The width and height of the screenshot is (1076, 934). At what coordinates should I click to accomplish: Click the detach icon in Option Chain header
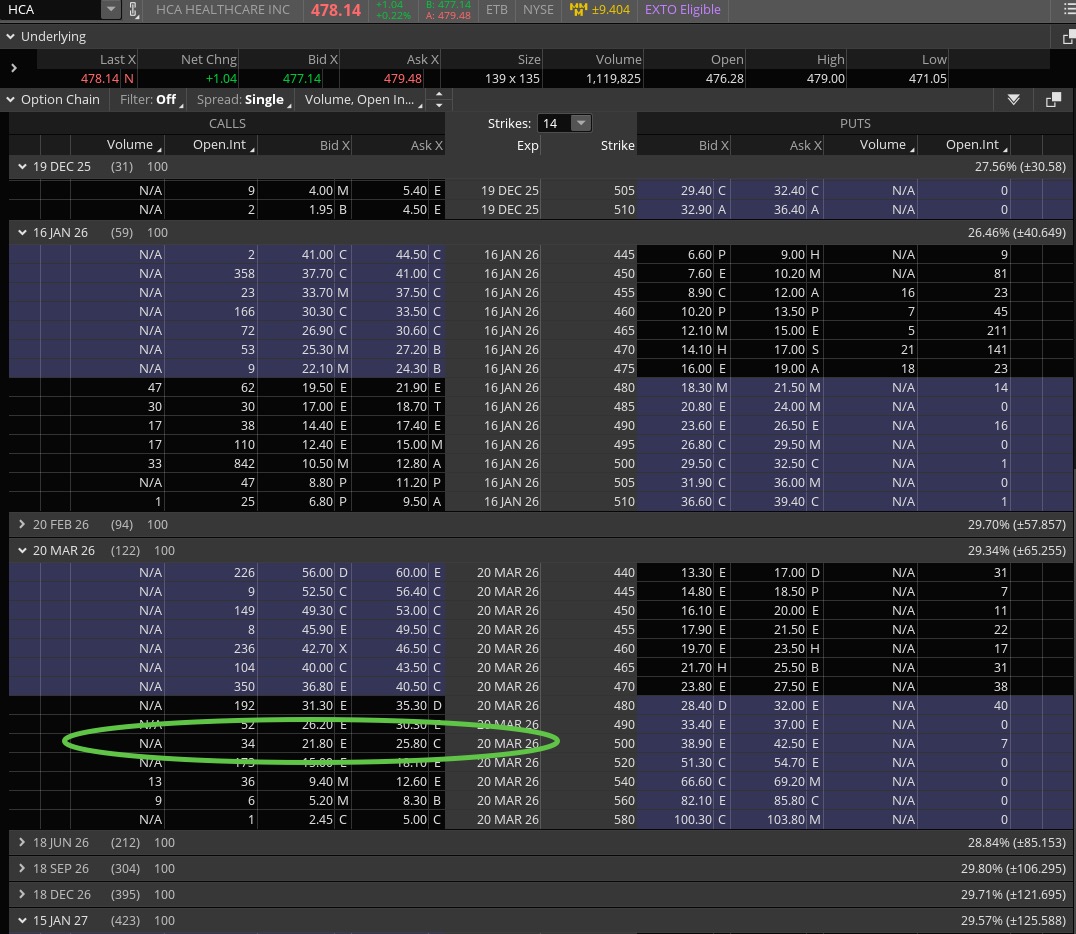click(1053, 100)
